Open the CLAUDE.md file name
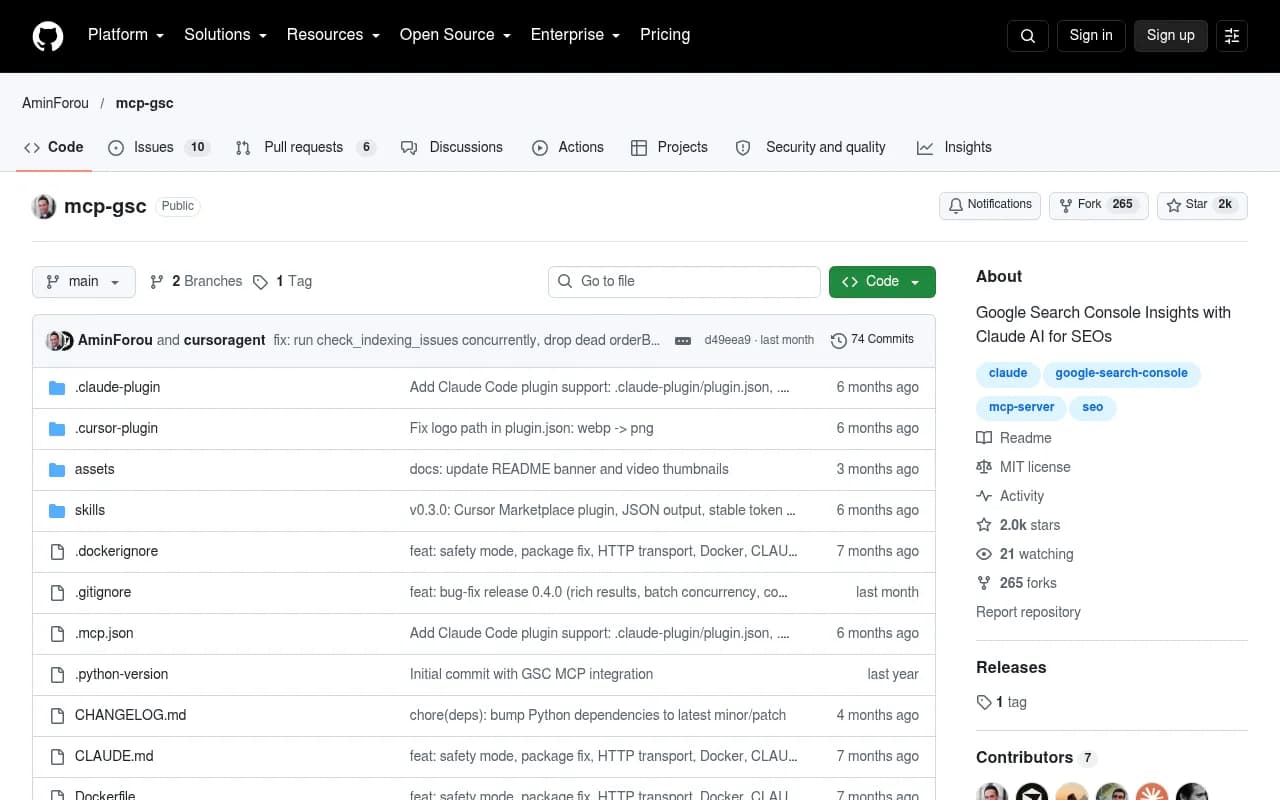The width and height of the screenshot is (1280, 800). click(114, 756)
